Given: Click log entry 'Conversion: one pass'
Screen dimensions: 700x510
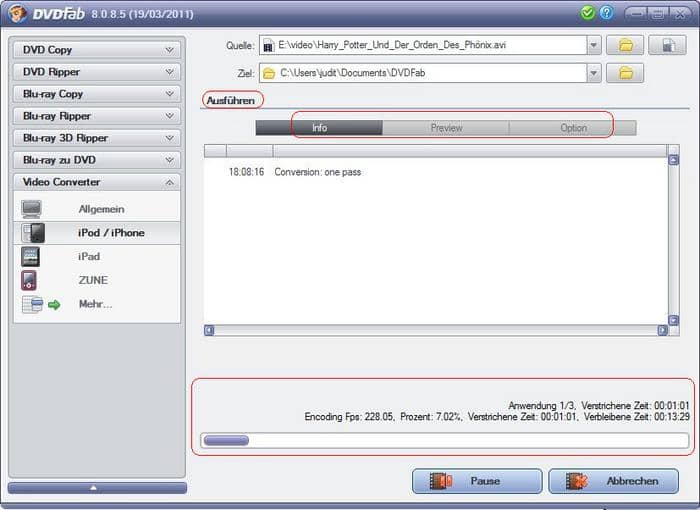Looking at the screenshot, I should [x=317, y=172].
